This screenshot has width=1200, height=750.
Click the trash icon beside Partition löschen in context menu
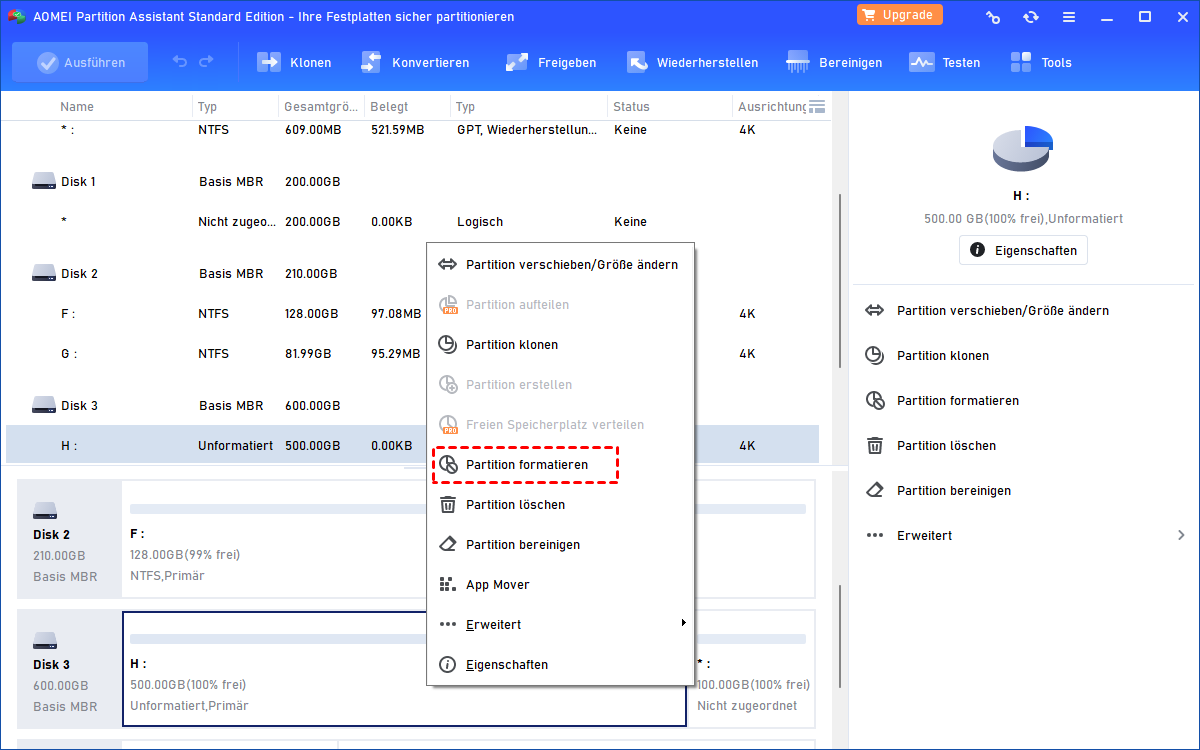tap(448, 505)
